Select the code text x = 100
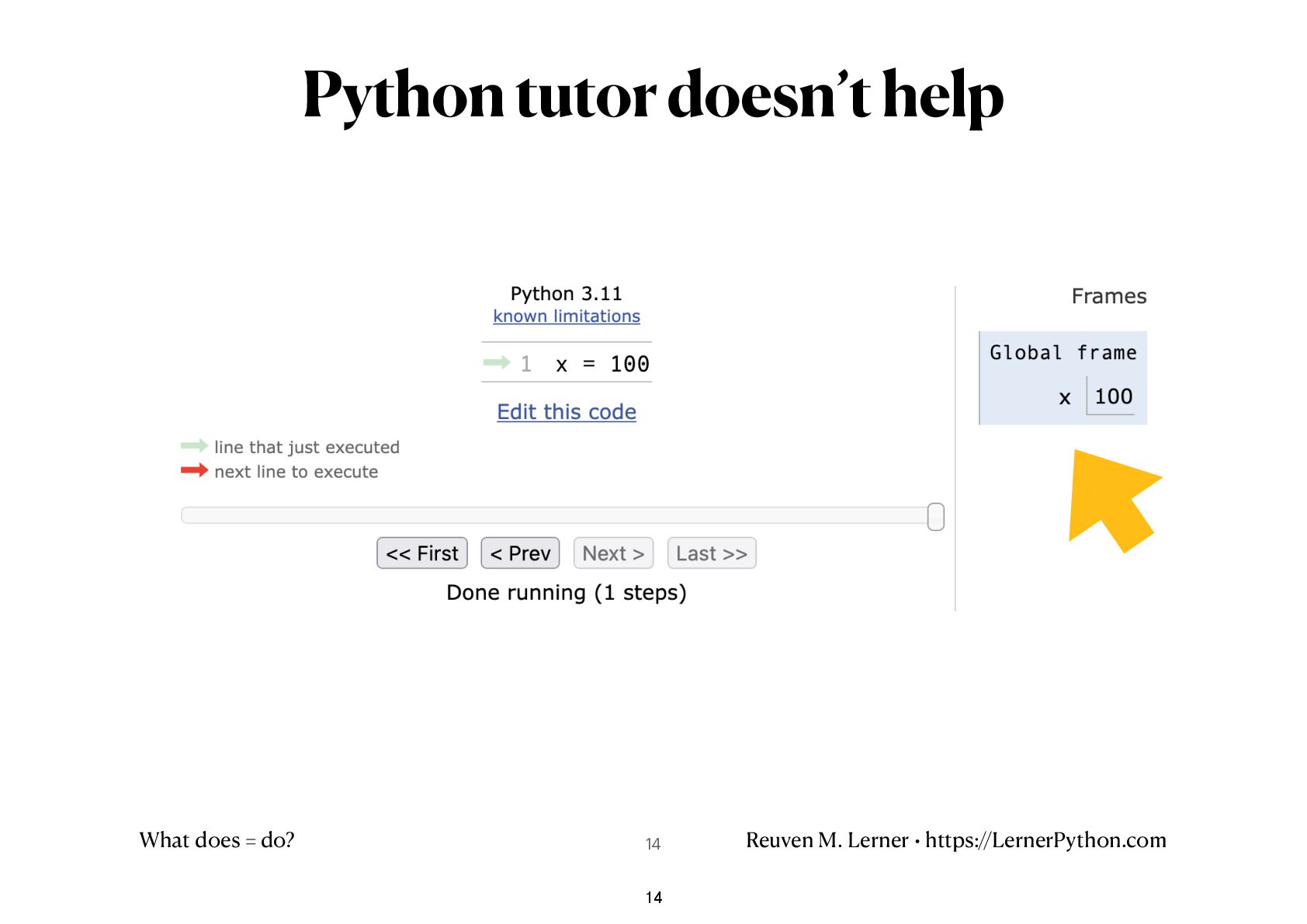1307x924 pixels. [602, 364]
